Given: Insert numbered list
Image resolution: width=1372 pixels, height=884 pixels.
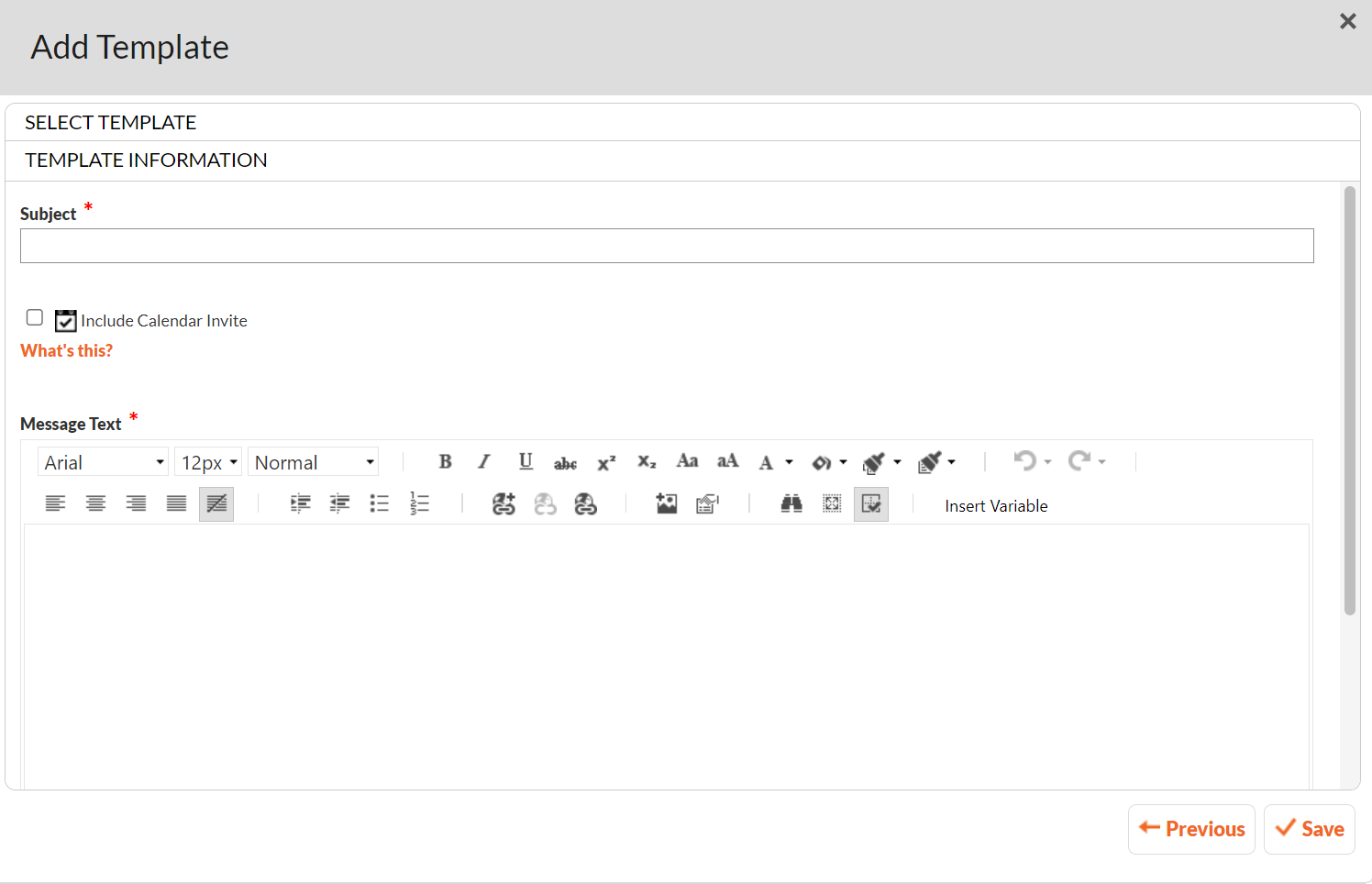Looking at the screenshot, I should point(419,503).
